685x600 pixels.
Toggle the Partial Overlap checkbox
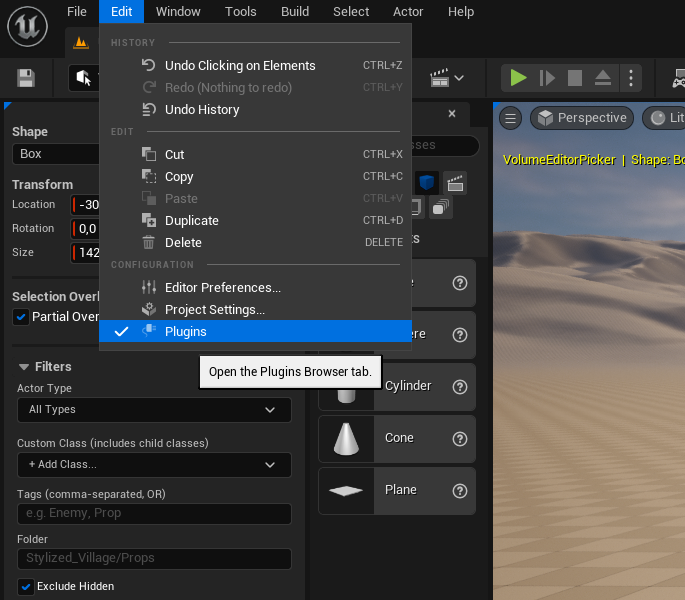[x=21, y=317]
